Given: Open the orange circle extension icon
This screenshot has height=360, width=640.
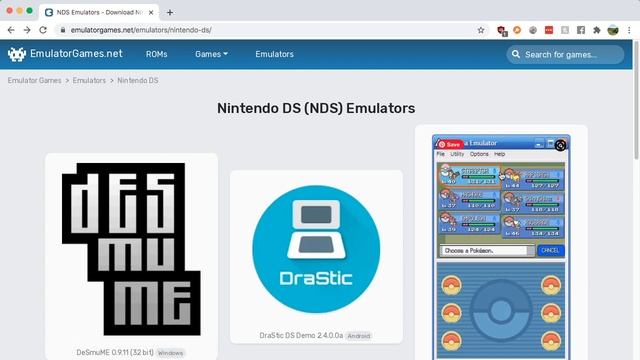Looking at the screenshot, I should coord(517,30).
